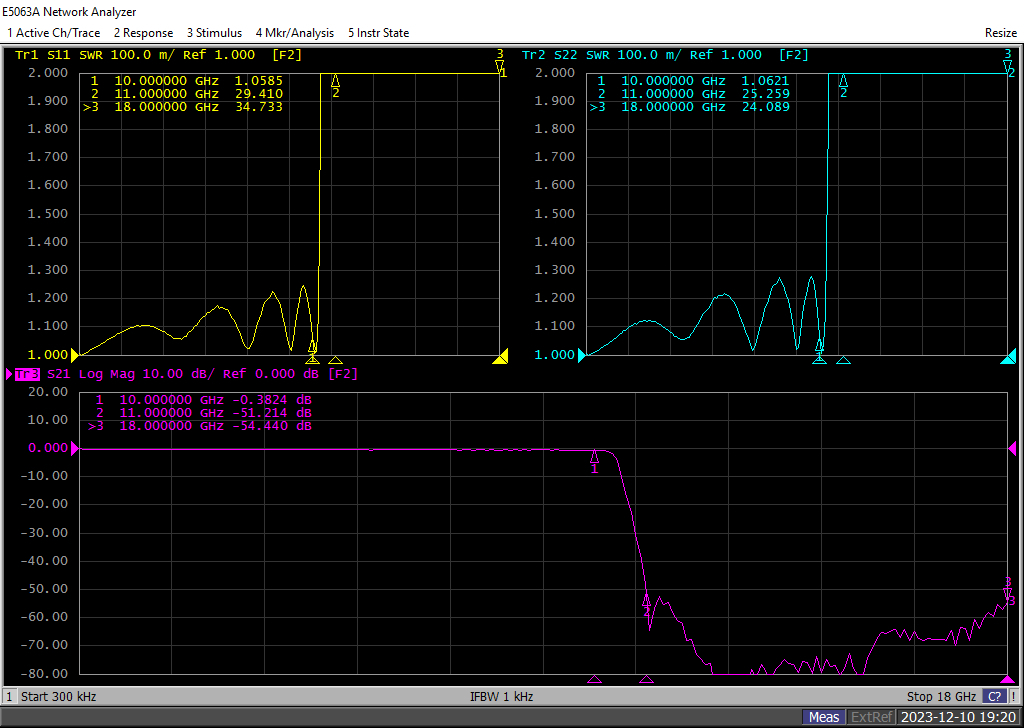Click the exclamation mark status-bar indicator
The image size is (1024, 728).
(1014, 696)
